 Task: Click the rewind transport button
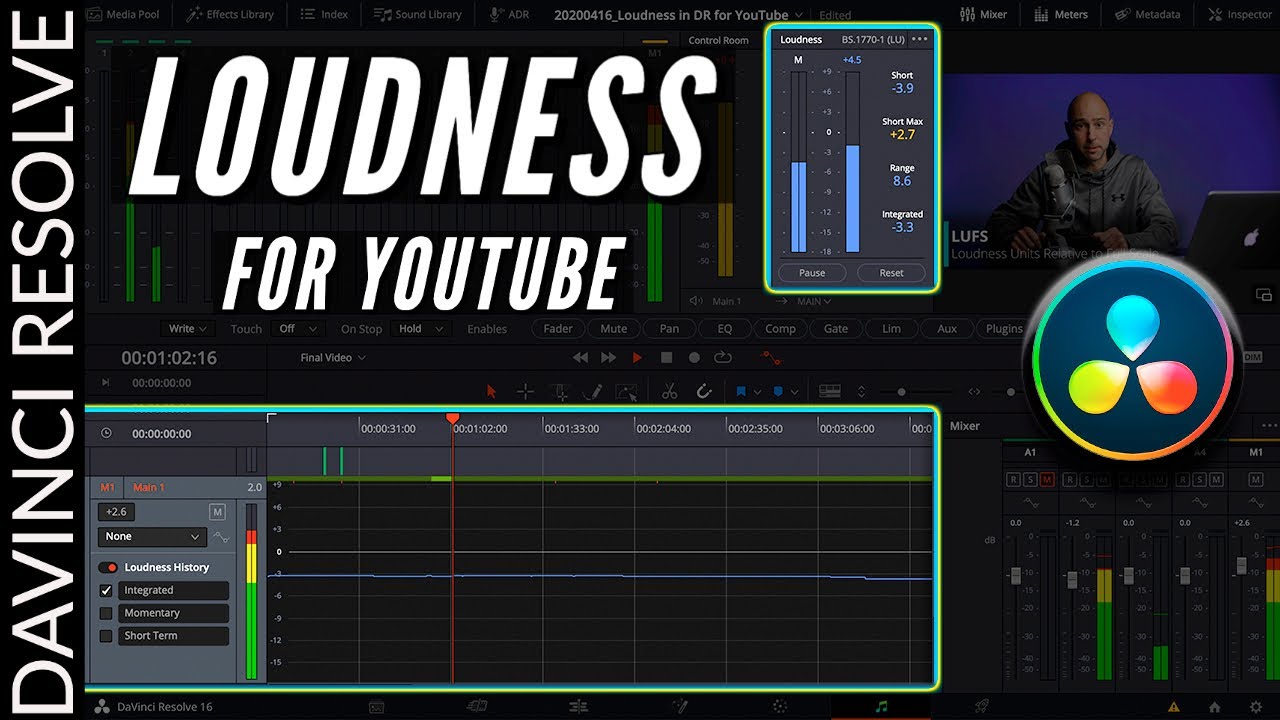(x=580, y=357)
